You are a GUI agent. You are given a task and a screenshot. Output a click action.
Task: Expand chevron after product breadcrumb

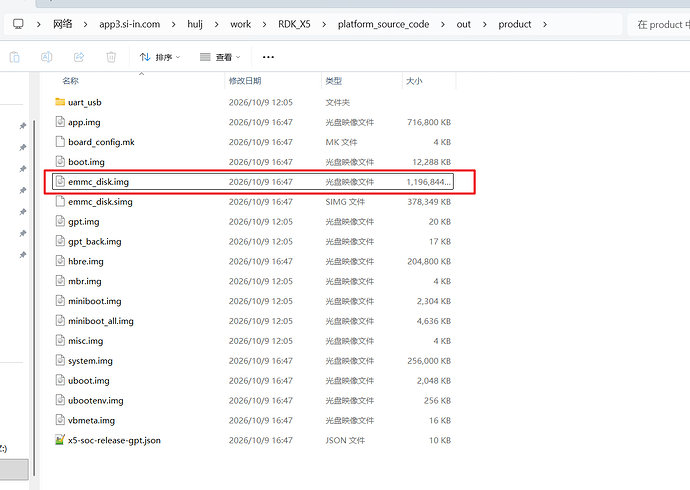[x=545, y=25]
